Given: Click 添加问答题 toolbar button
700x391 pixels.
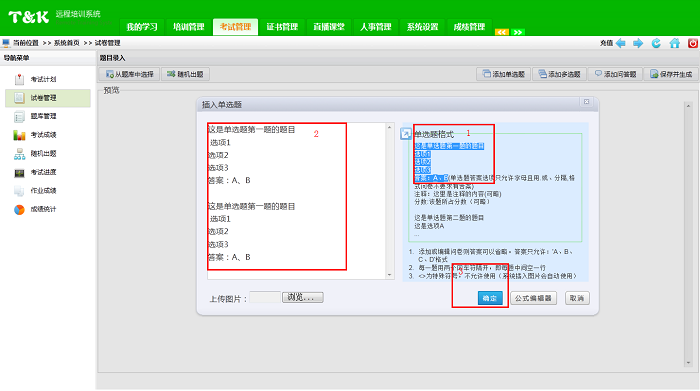Looking at the screenshot, I should (x=615, y=74).
